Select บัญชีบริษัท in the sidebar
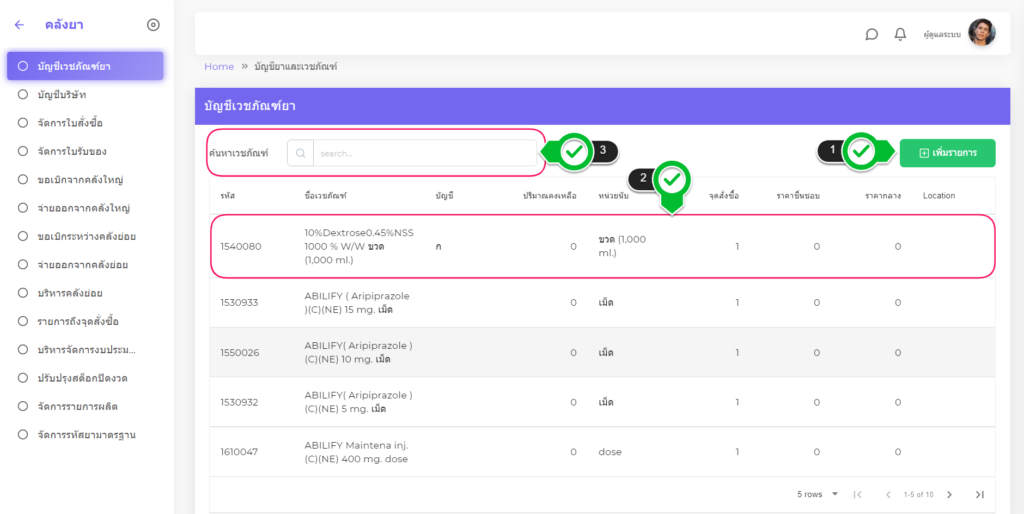Screen dimensions: 1024x514 (62, 95)
